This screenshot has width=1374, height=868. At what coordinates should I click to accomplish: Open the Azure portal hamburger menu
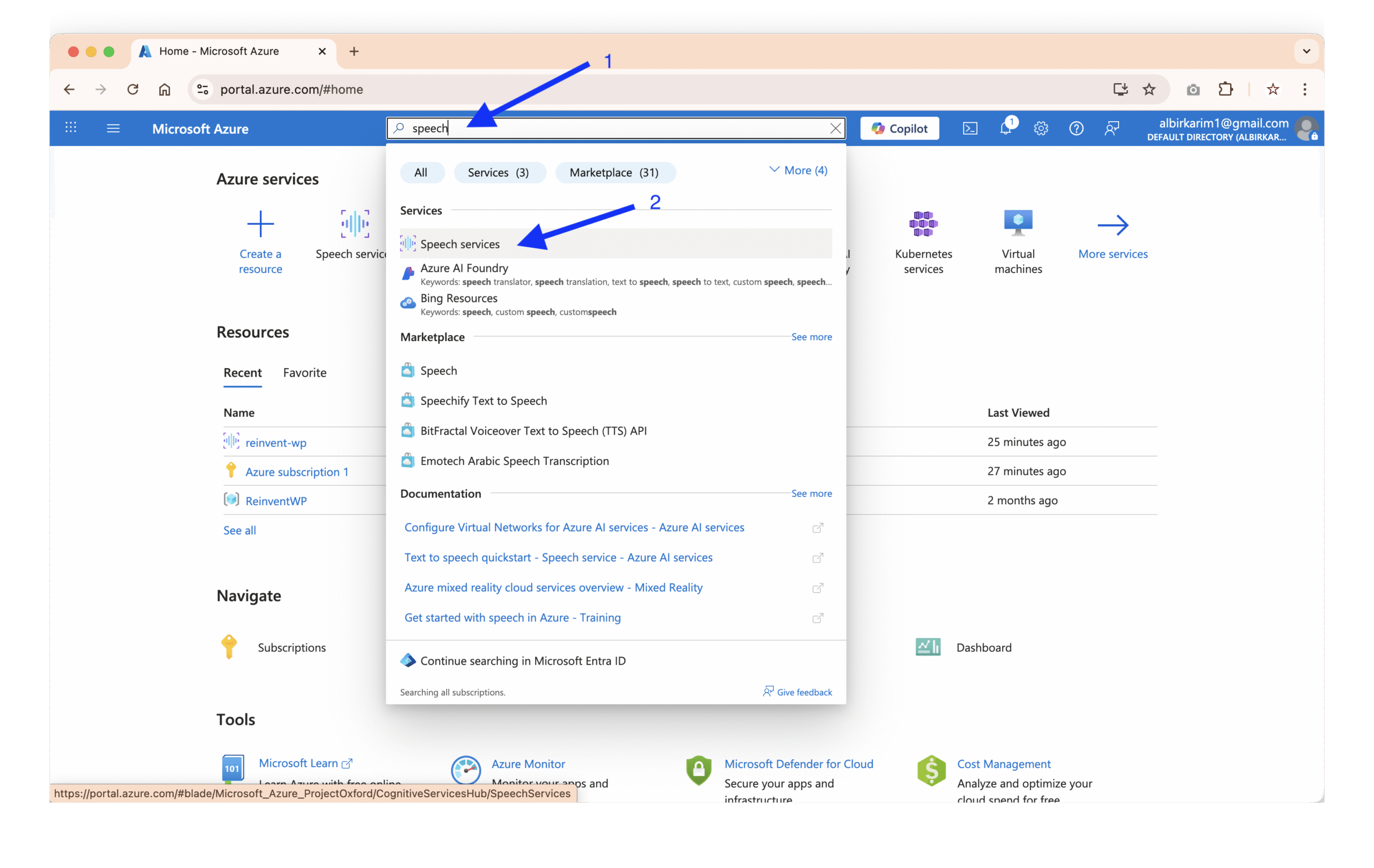[x=113, y=128]
